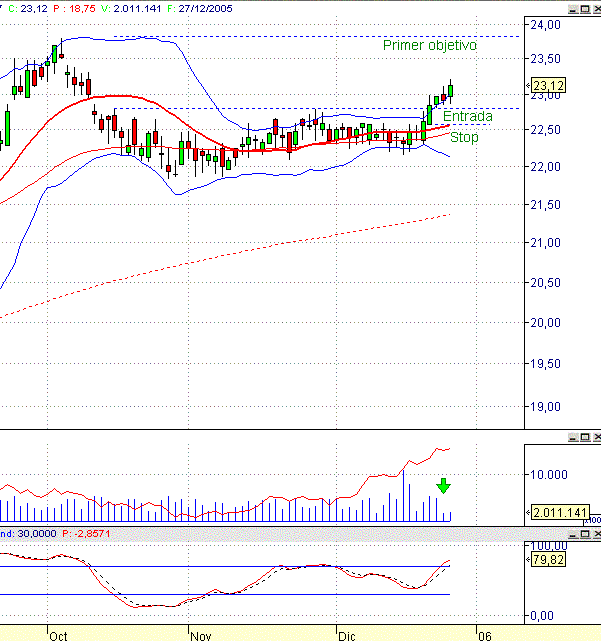Screen dimensions: 601x641
Task: Click the 'Stop' annotation label
Action: coord(464,138)
